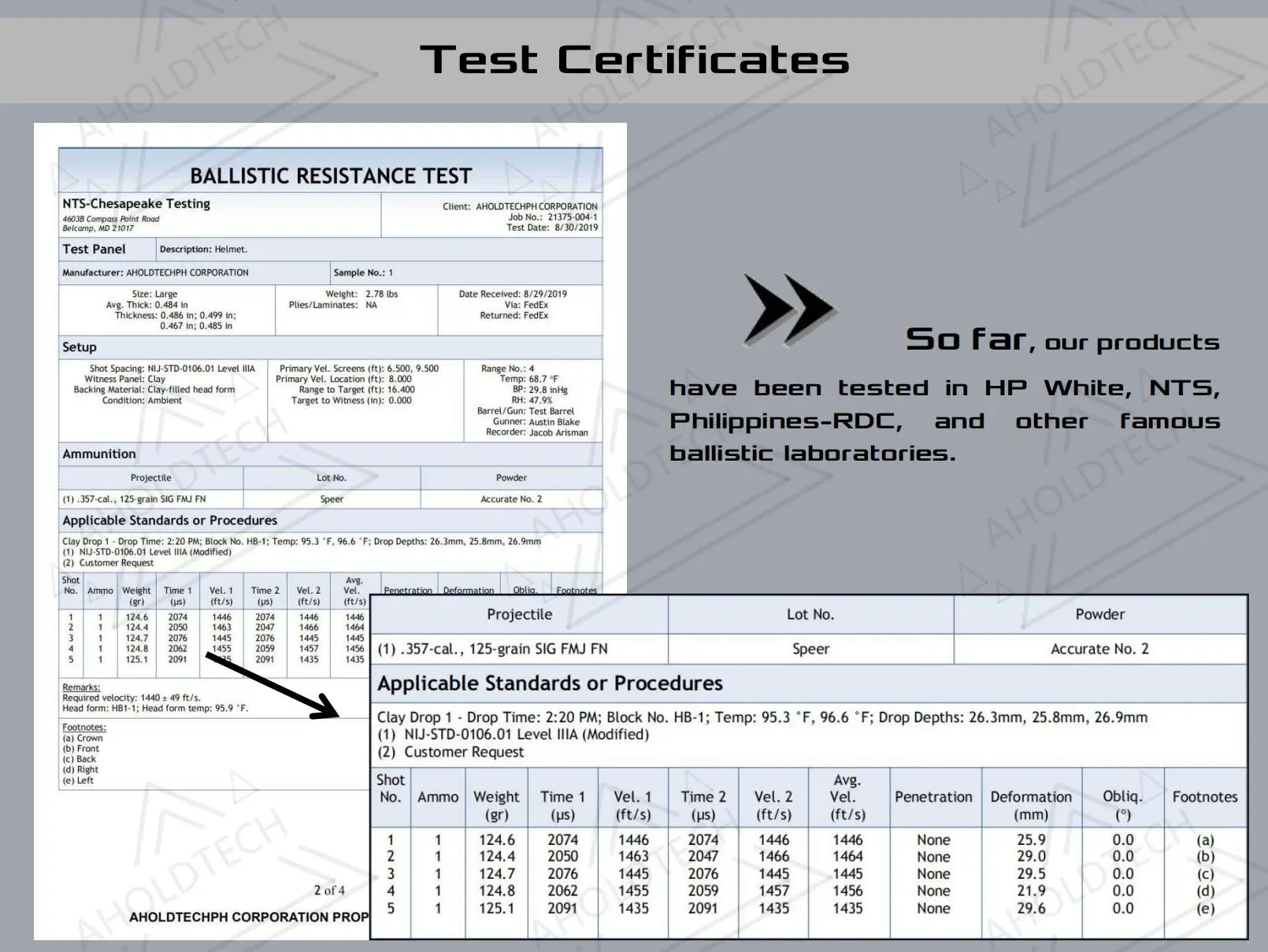Click "Required velocity: 1440 ± 49 ft/s." remark
The image size is (1268, 952).
tap(132, 698)
